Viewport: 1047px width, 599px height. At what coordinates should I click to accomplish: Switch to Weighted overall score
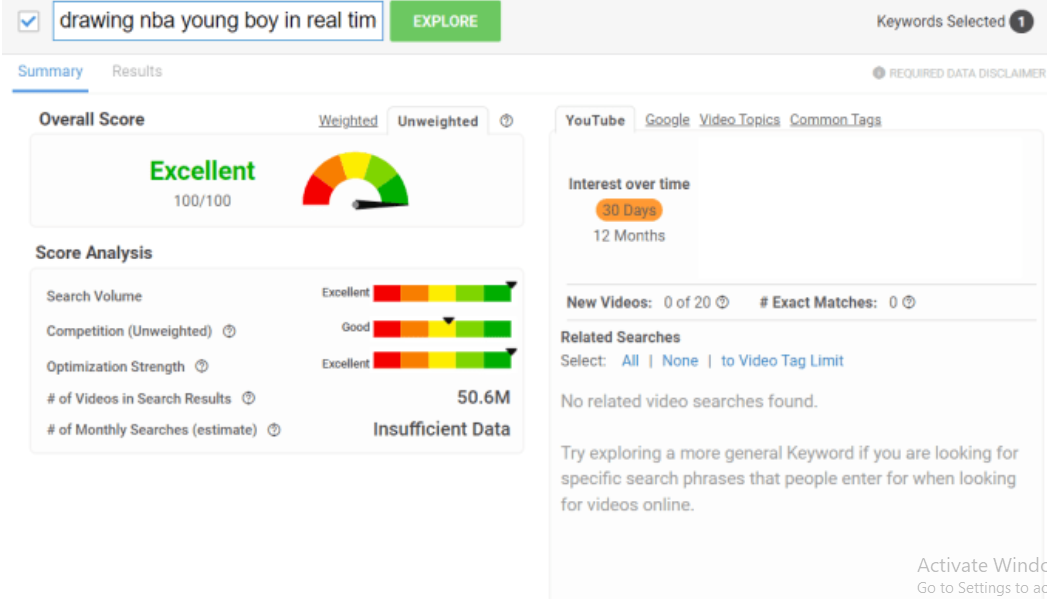(x=348, y=121)
